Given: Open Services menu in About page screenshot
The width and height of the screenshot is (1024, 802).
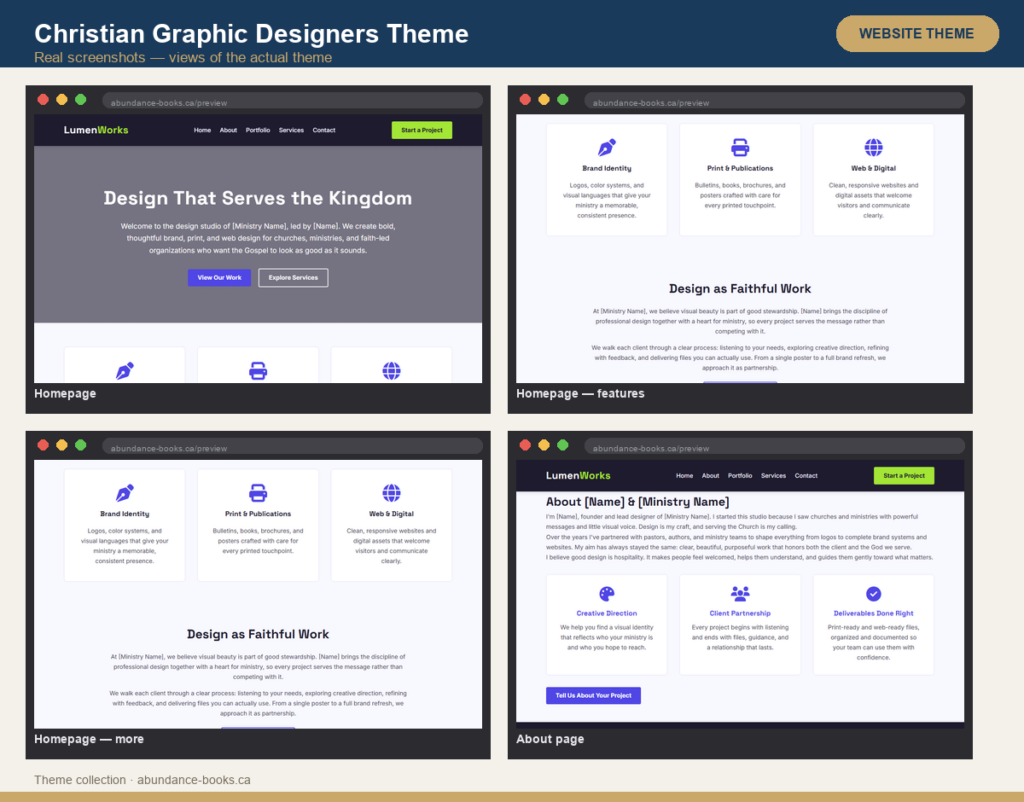Looking at the screenshot, I should (773, 475).
